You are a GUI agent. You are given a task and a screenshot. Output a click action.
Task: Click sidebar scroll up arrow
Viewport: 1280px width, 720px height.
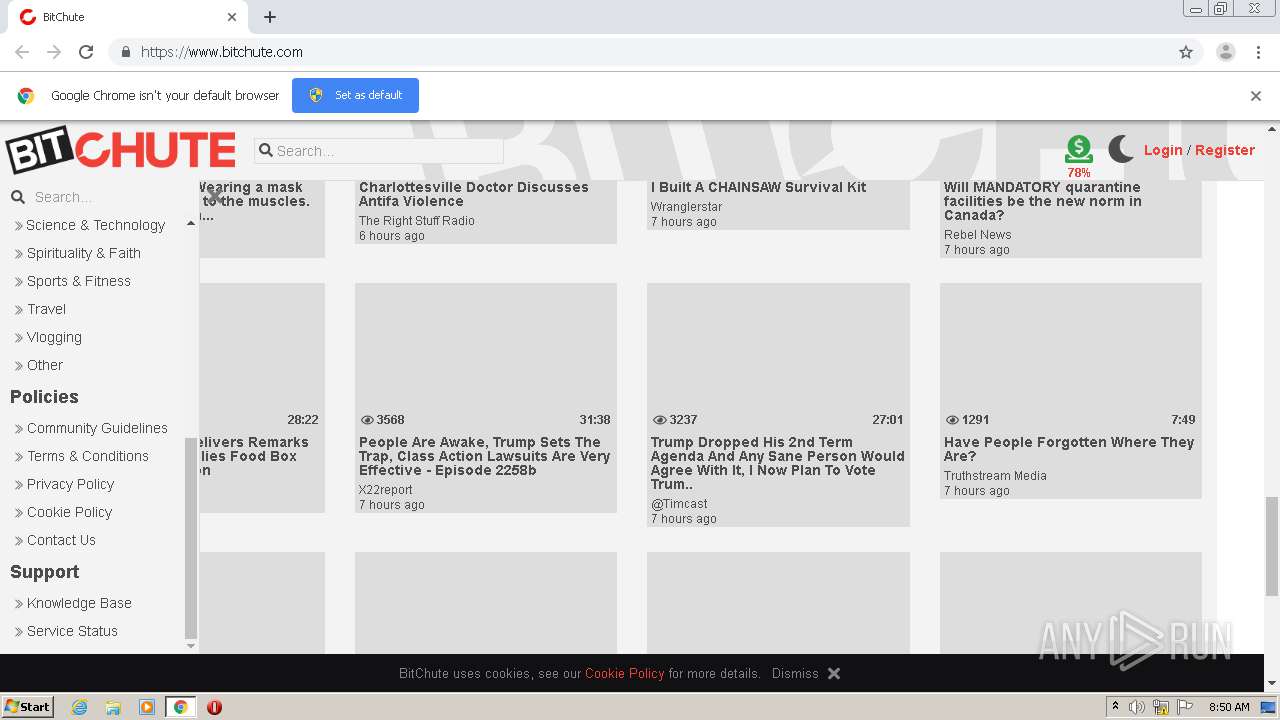click(x=191, y=223)
